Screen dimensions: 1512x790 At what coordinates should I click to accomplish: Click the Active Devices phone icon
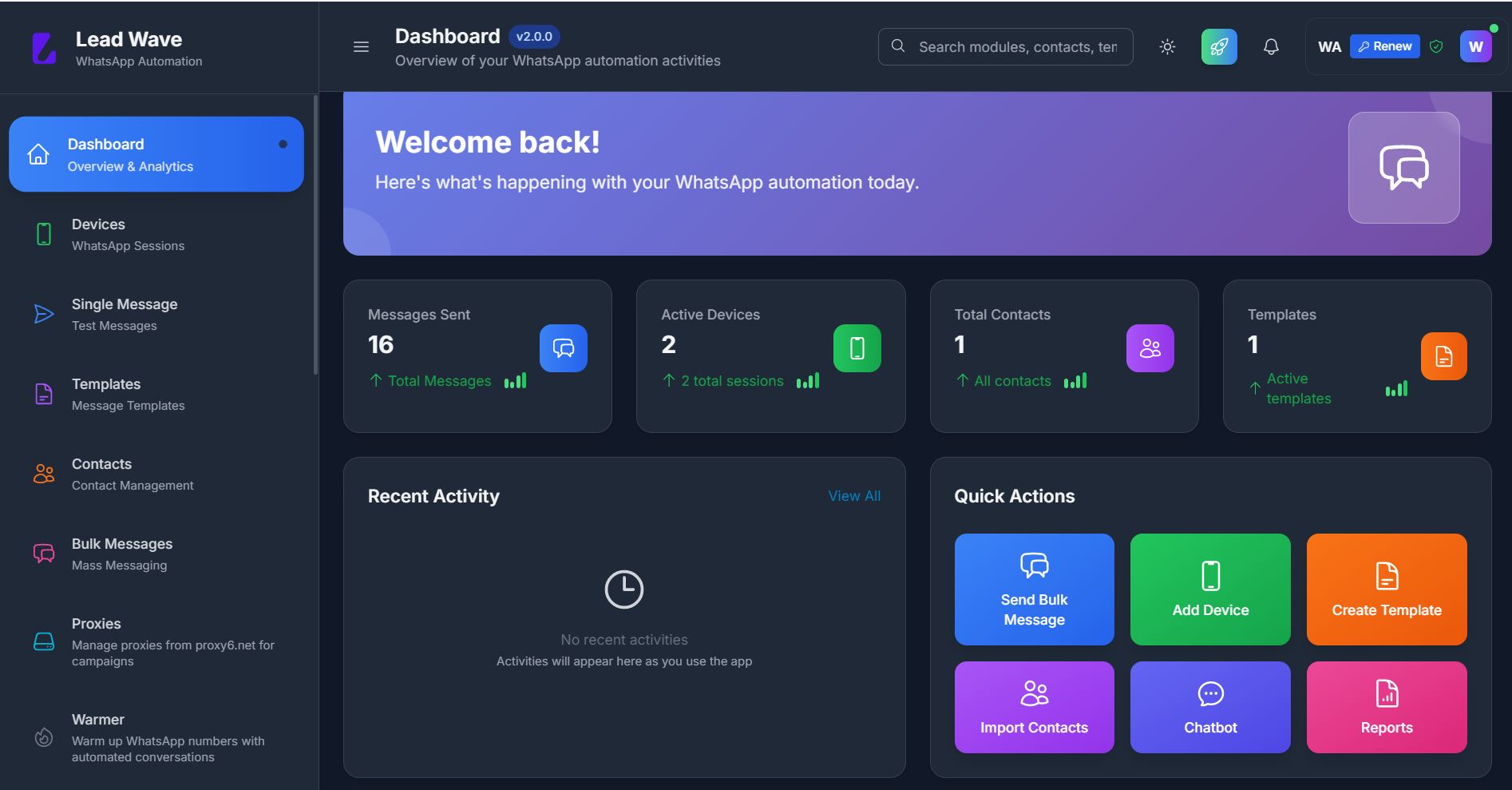pyautogui.click(x=857, y=348)
